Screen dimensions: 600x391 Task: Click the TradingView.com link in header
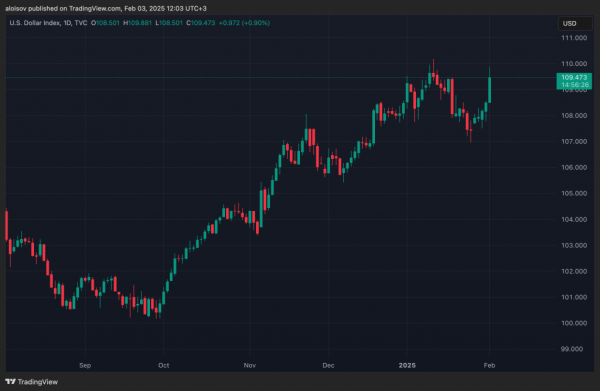click(x=95, y=8)
